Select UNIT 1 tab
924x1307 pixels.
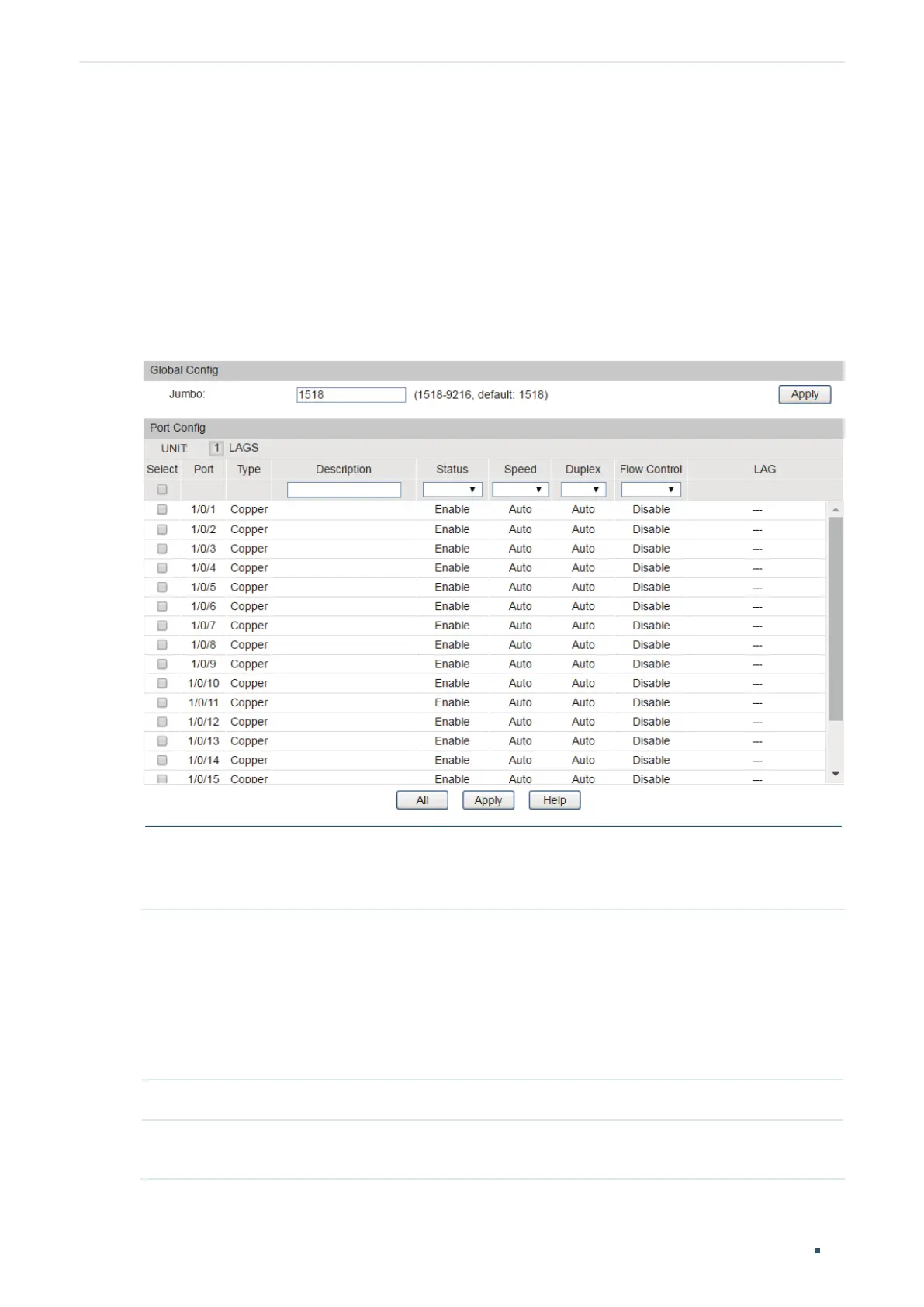(216, 448)
